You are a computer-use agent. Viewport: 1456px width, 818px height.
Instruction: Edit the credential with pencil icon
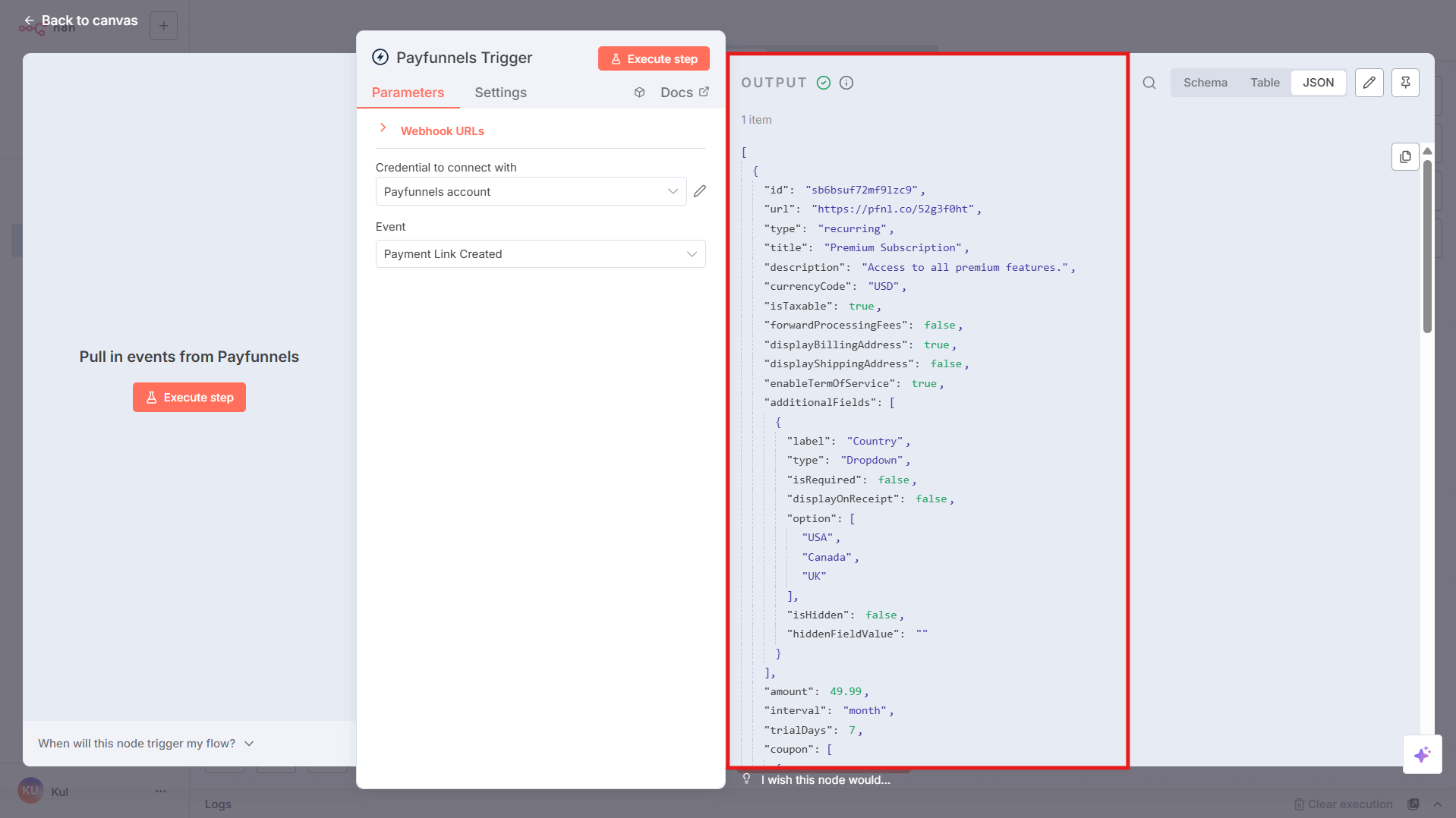click(700, 191)
